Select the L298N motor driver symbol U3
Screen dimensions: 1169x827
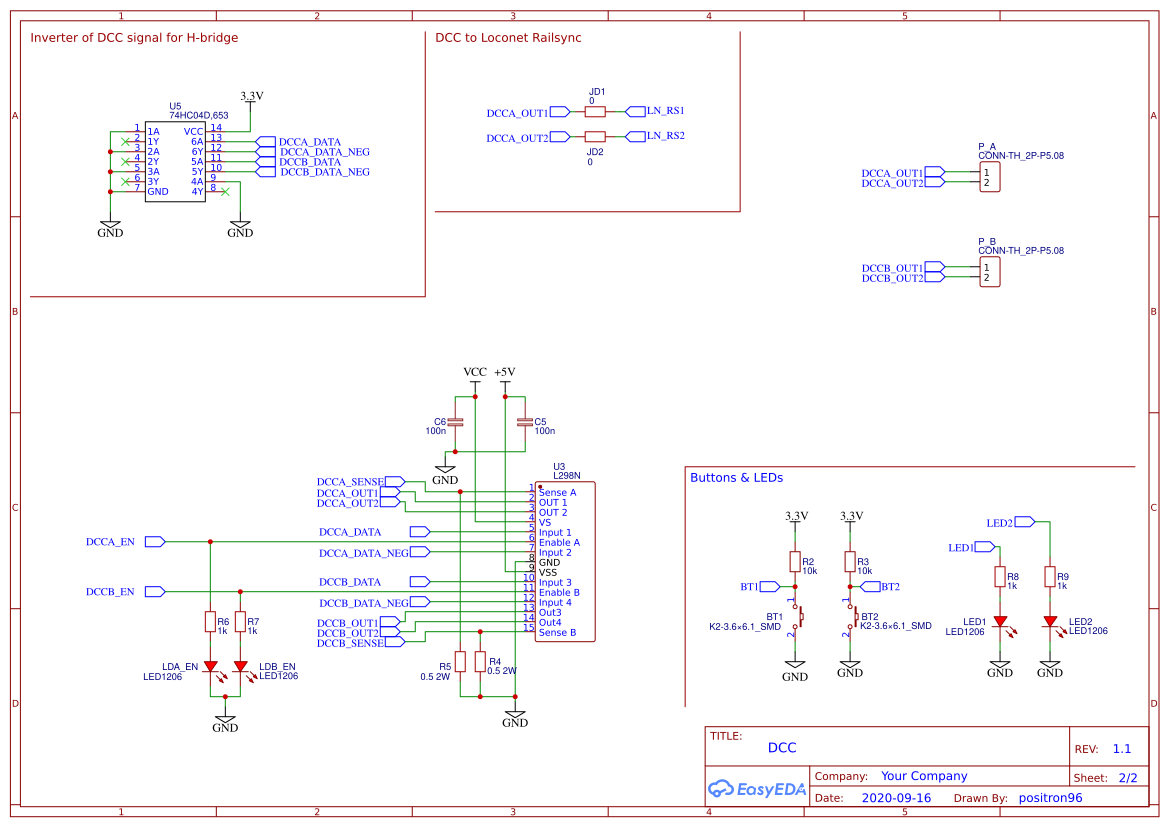pyautogui.click(x=565, y=560)
